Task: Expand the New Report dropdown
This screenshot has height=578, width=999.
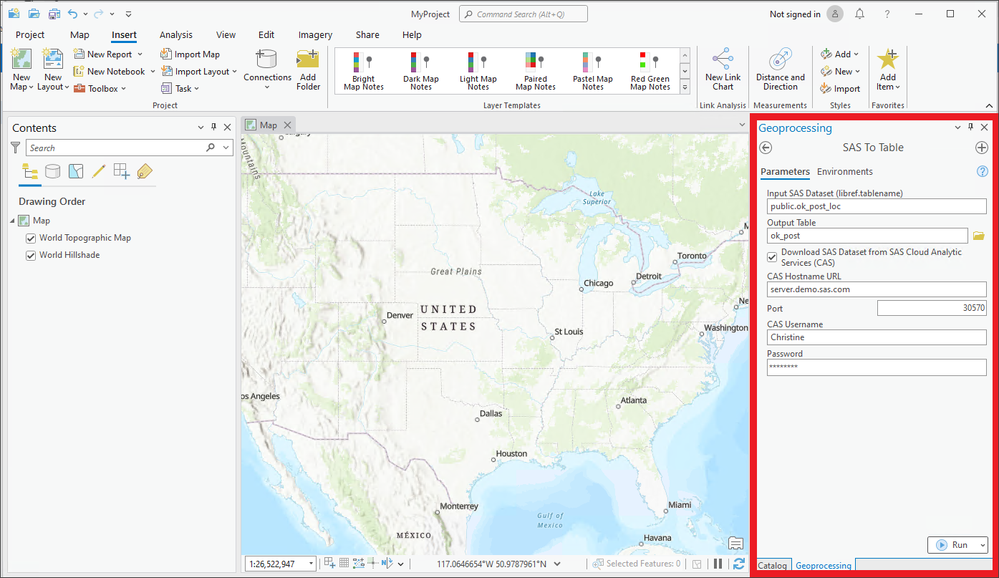Action: pos(140,54)
